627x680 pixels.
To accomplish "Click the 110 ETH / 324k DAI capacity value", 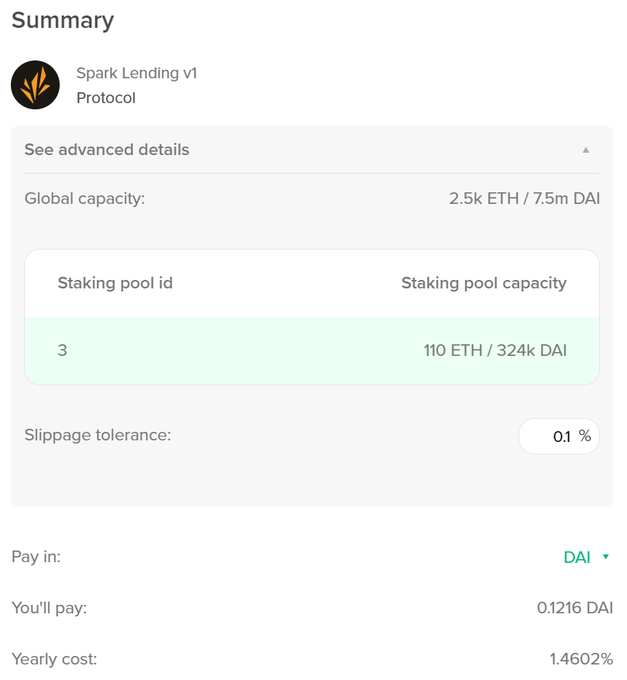I will [495, 350].
